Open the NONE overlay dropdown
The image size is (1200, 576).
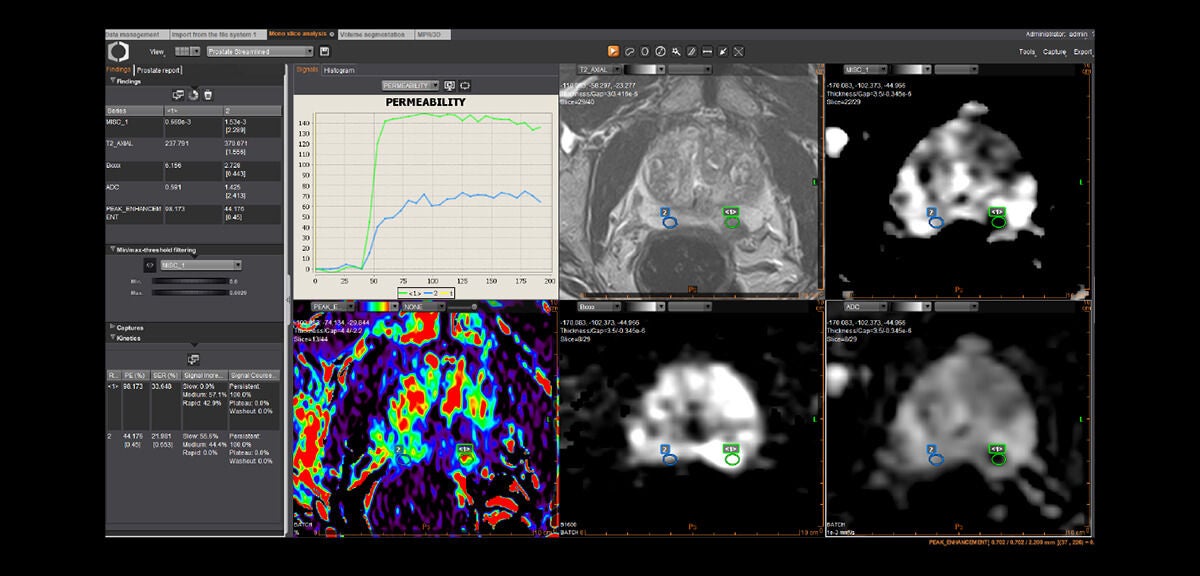(x=422, y=307)
